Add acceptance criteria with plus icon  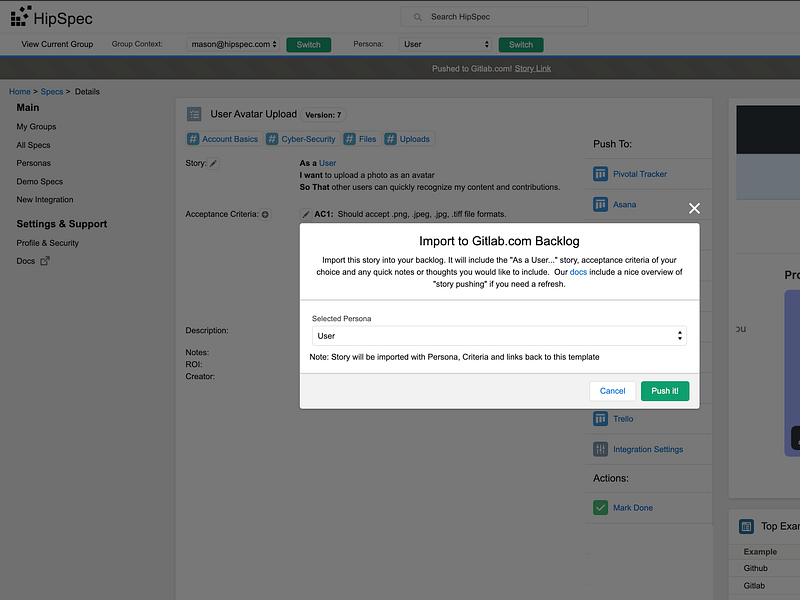coord(265,214)
